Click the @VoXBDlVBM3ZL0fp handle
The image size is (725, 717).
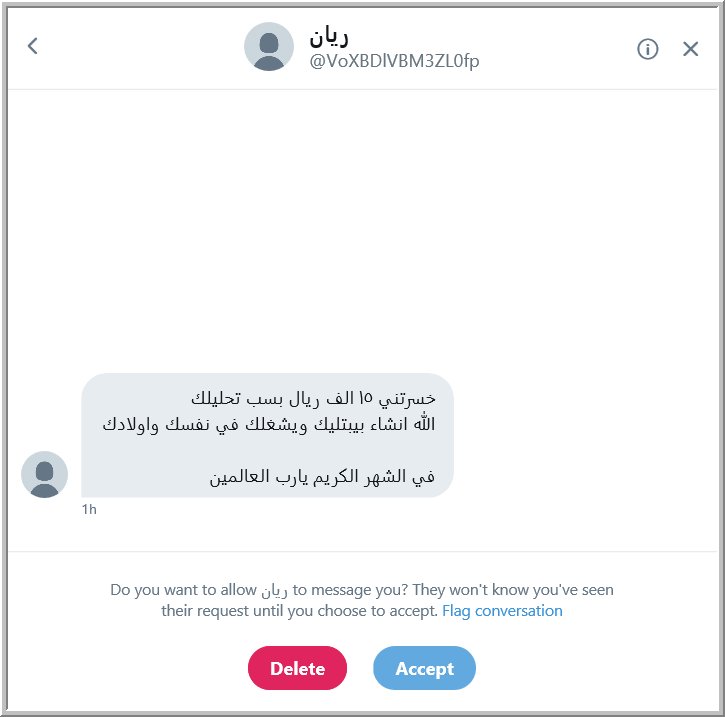tap(394, 61)
